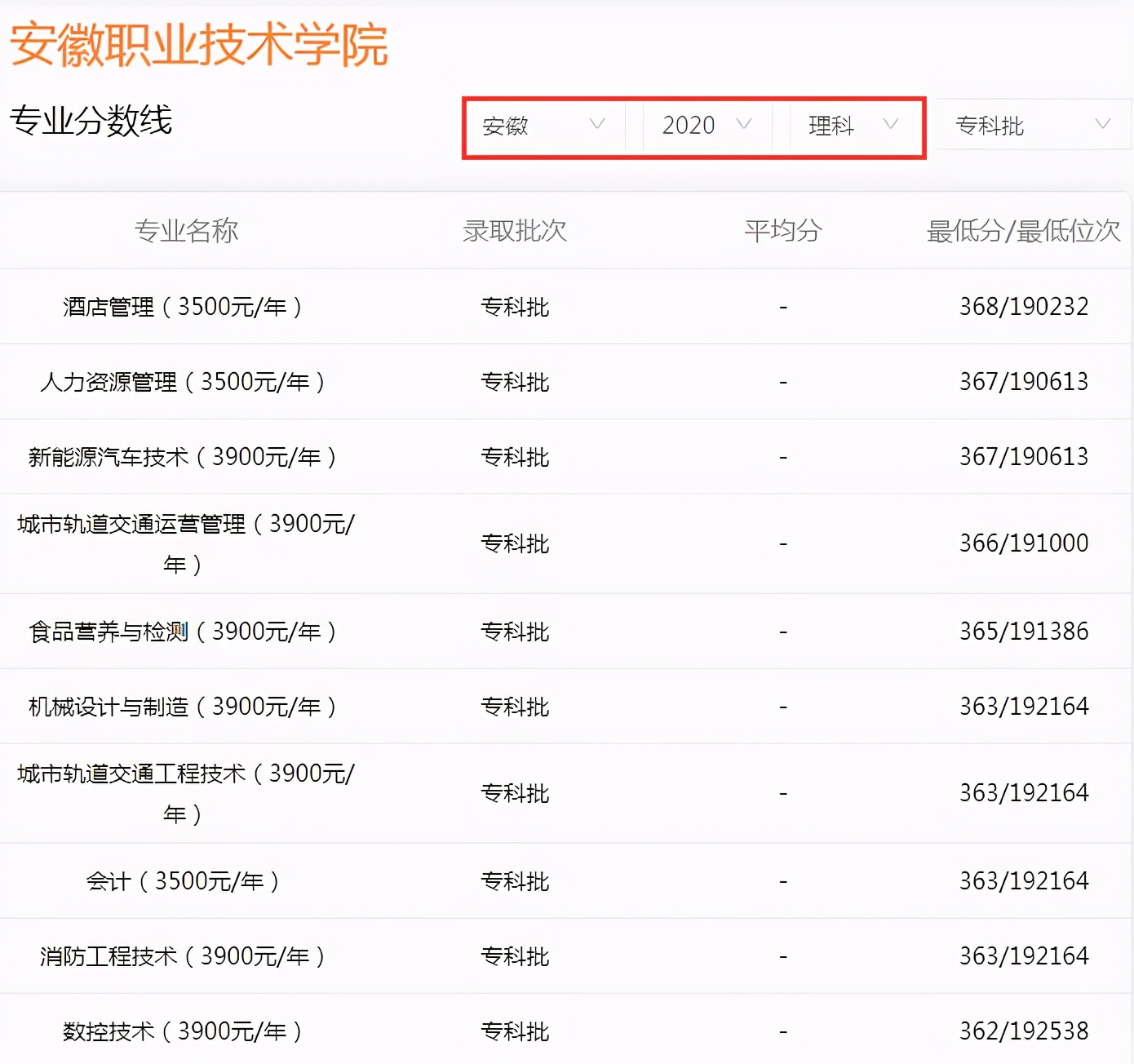Click the 专业名称 column header

188,231
